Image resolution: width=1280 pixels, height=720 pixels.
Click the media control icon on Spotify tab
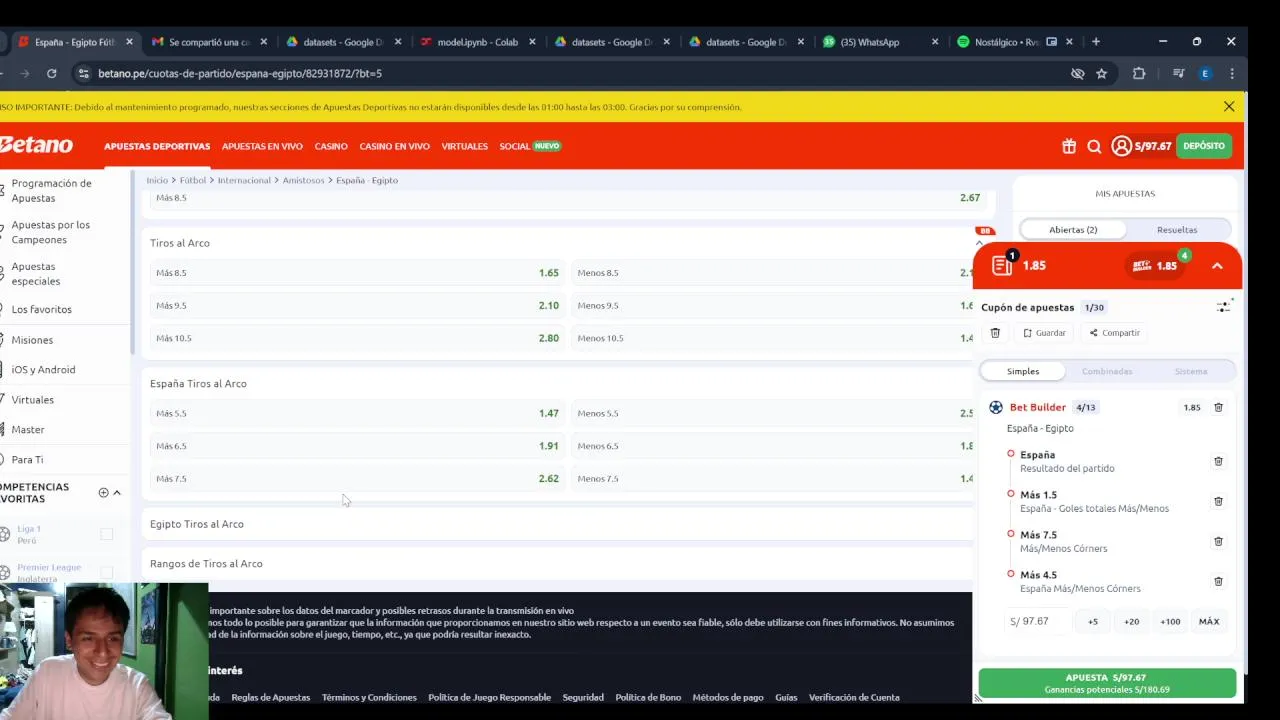point(1051,42)
